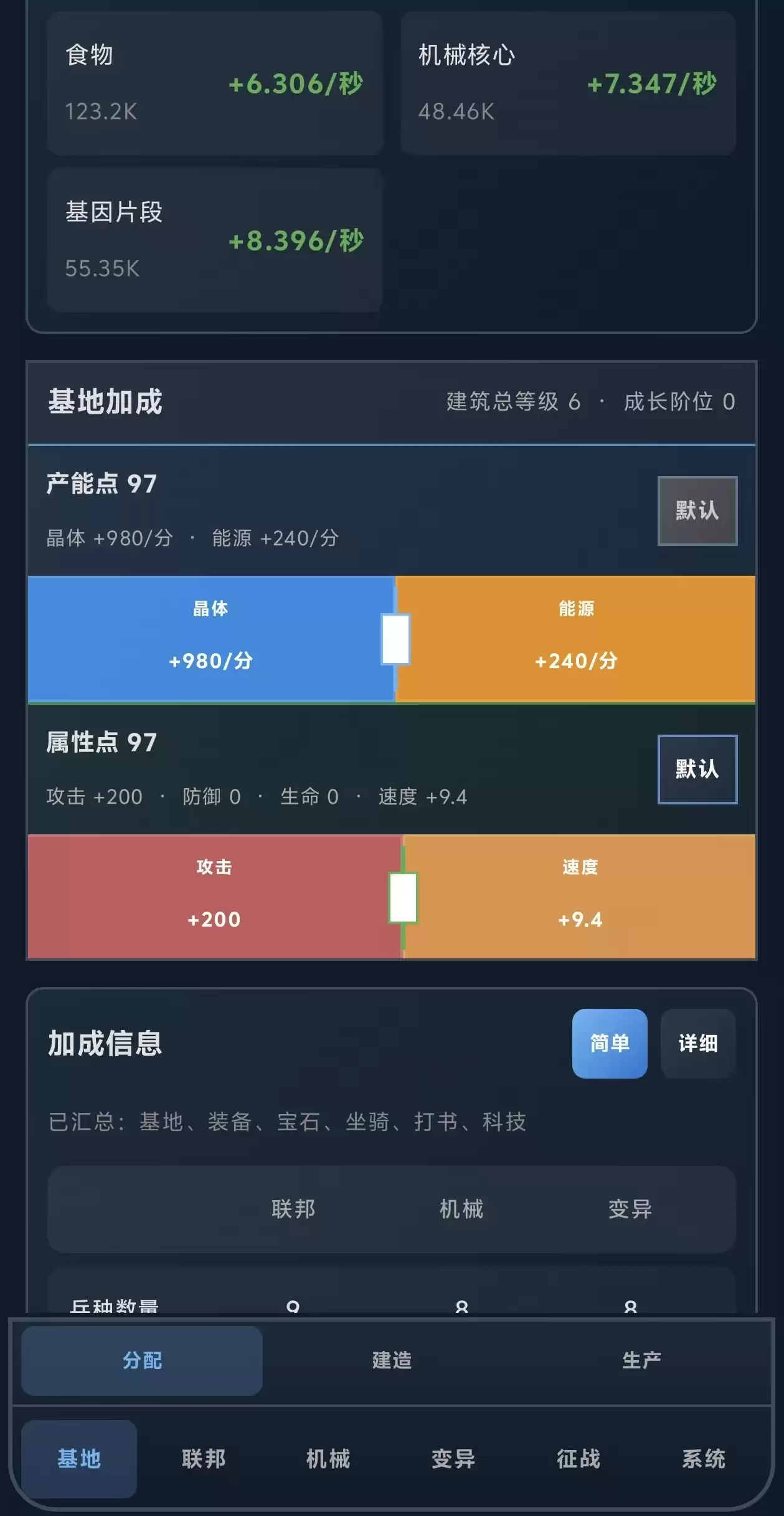This screenshot has width=784, height=1516.
Task: Select the 食物 resource card
Action: (215, 83)
